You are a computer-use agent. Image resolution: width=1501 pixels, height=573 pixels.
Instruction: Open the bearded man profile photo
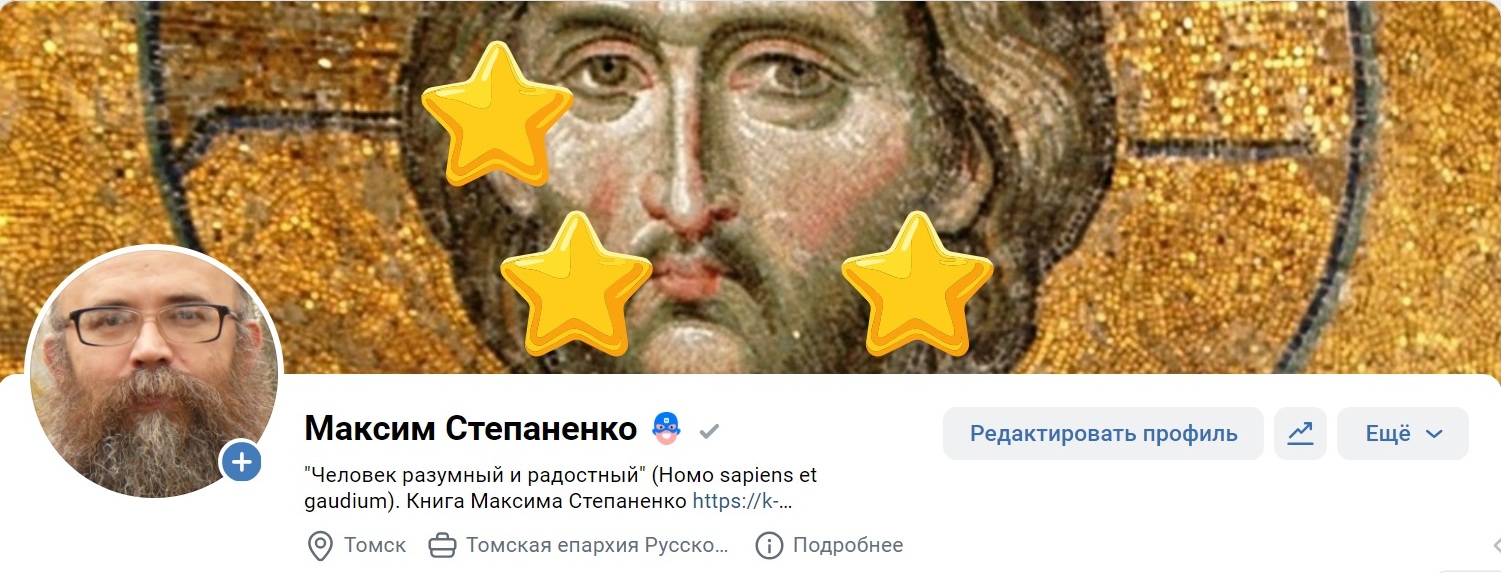153,372
